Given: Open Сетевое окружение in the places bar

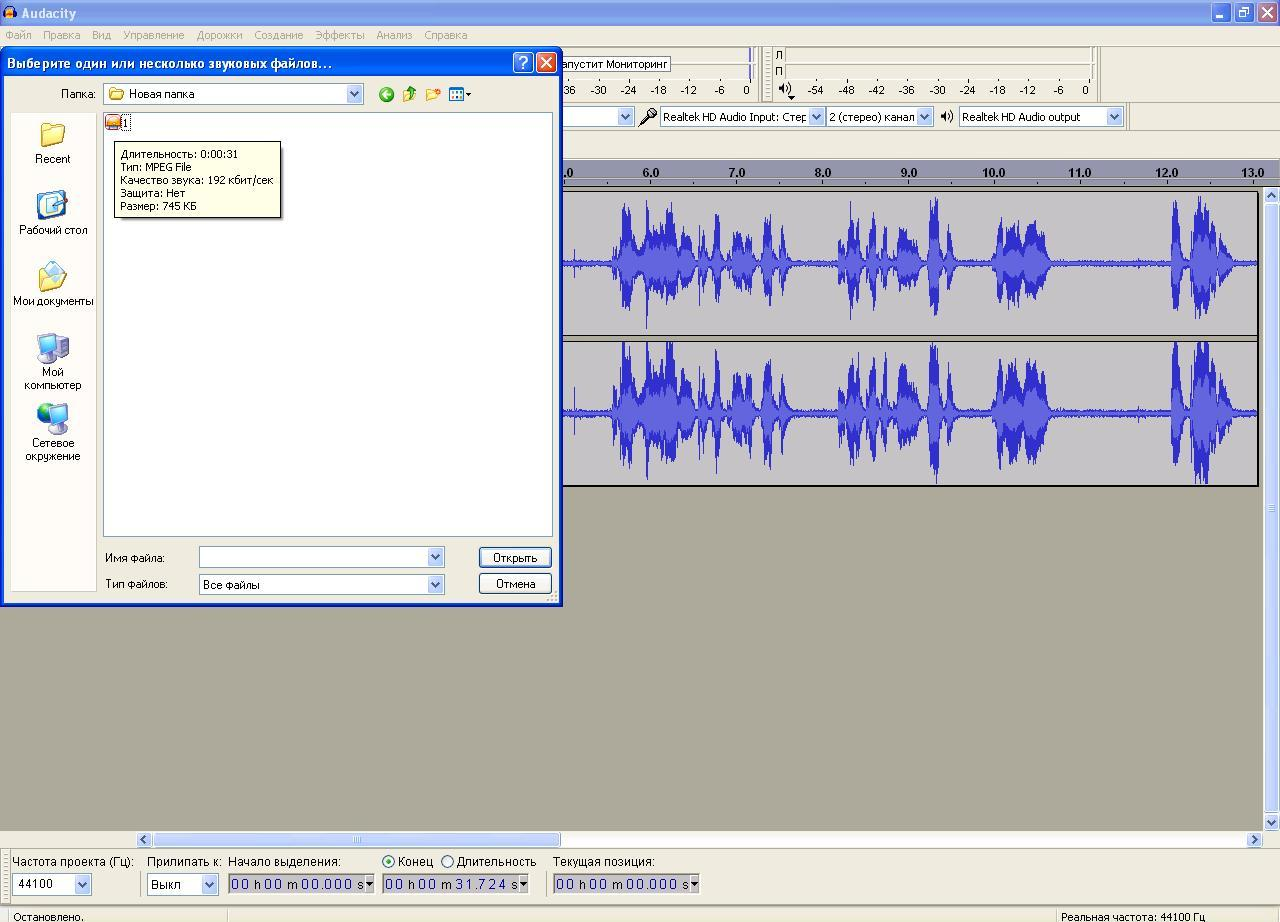Looking at the screenshot, I should pos(52,433).
